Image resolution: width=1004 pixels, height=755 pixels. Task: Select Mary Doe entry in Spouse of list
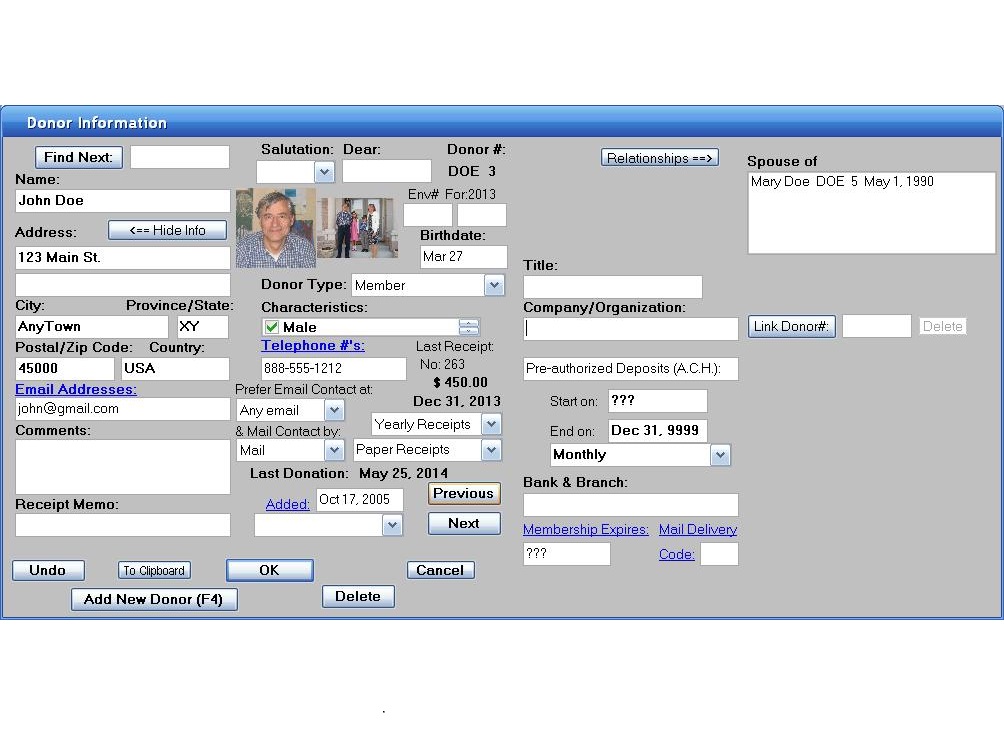pyautogui.click(x=842, y=181)
